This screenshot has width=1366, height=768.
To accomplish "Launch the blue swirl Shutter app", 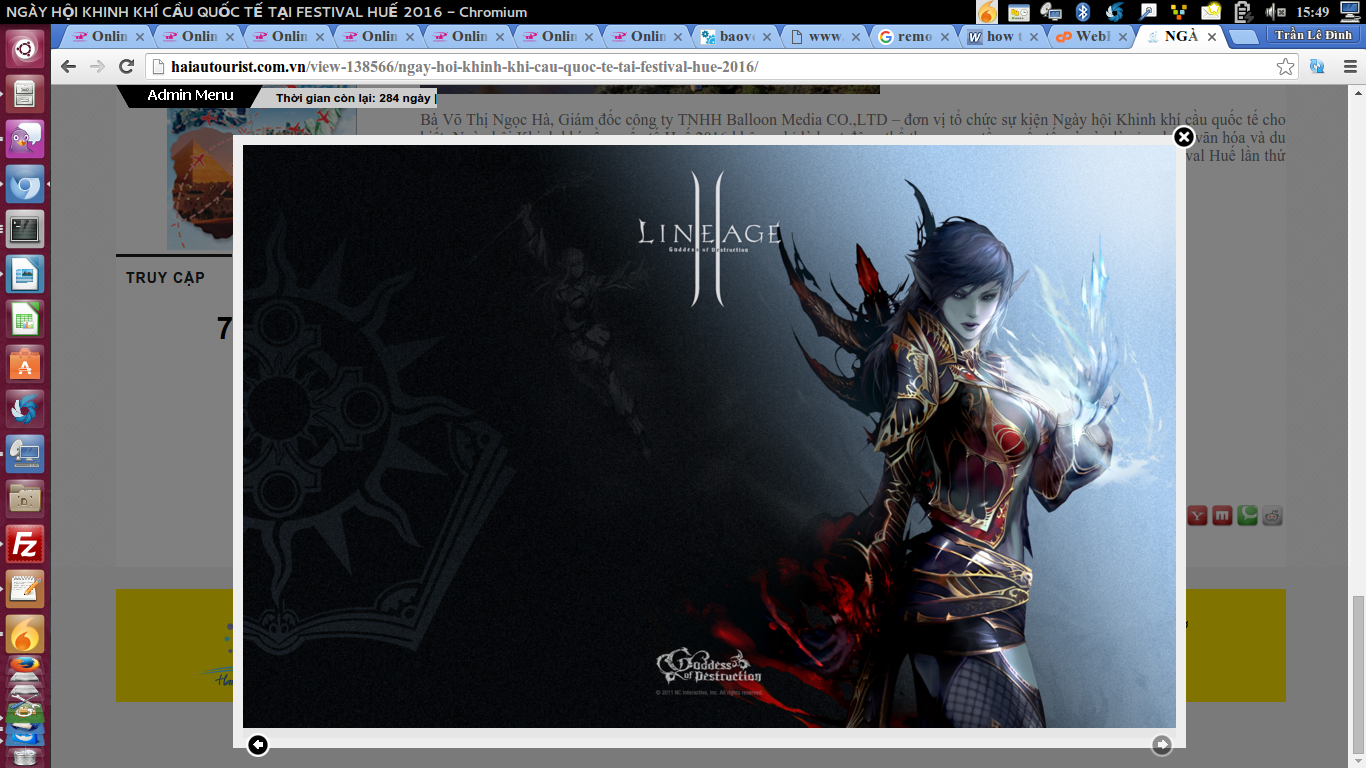I will click(25, 409).
